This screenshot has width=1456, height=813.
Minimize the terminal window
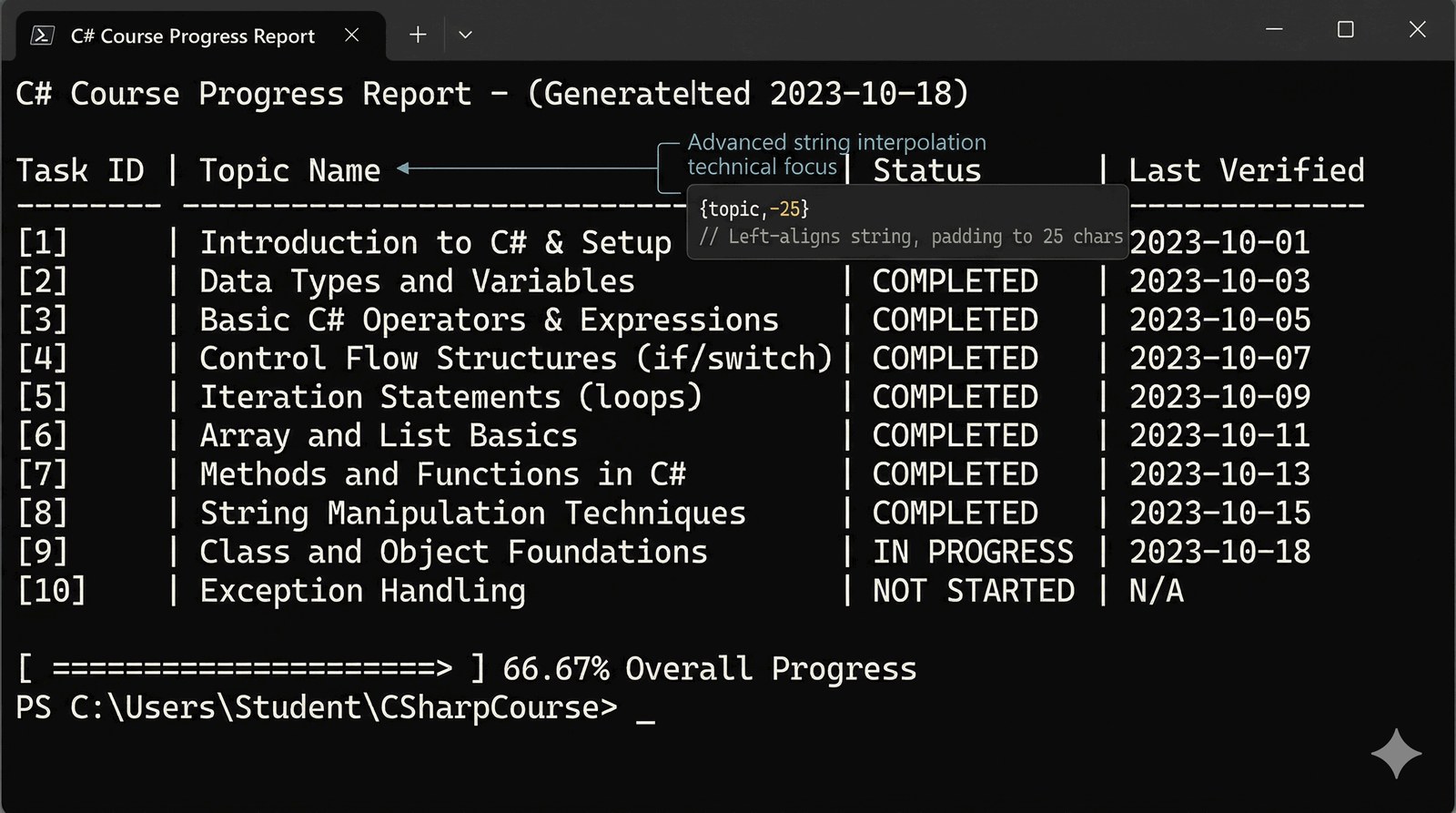coord(1274,29)
